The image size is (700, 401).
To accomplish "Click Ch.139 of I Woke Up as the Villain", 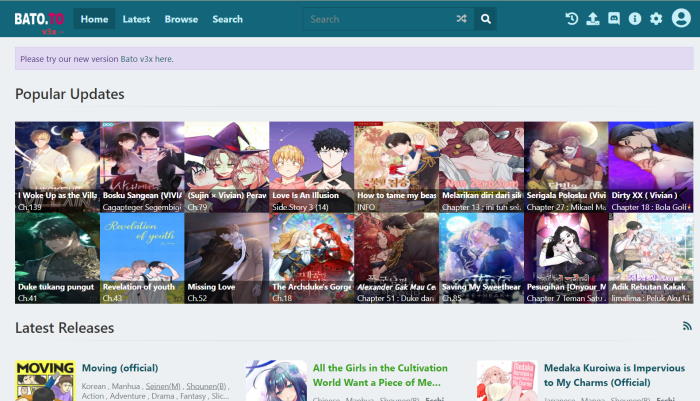I will 29,207.
